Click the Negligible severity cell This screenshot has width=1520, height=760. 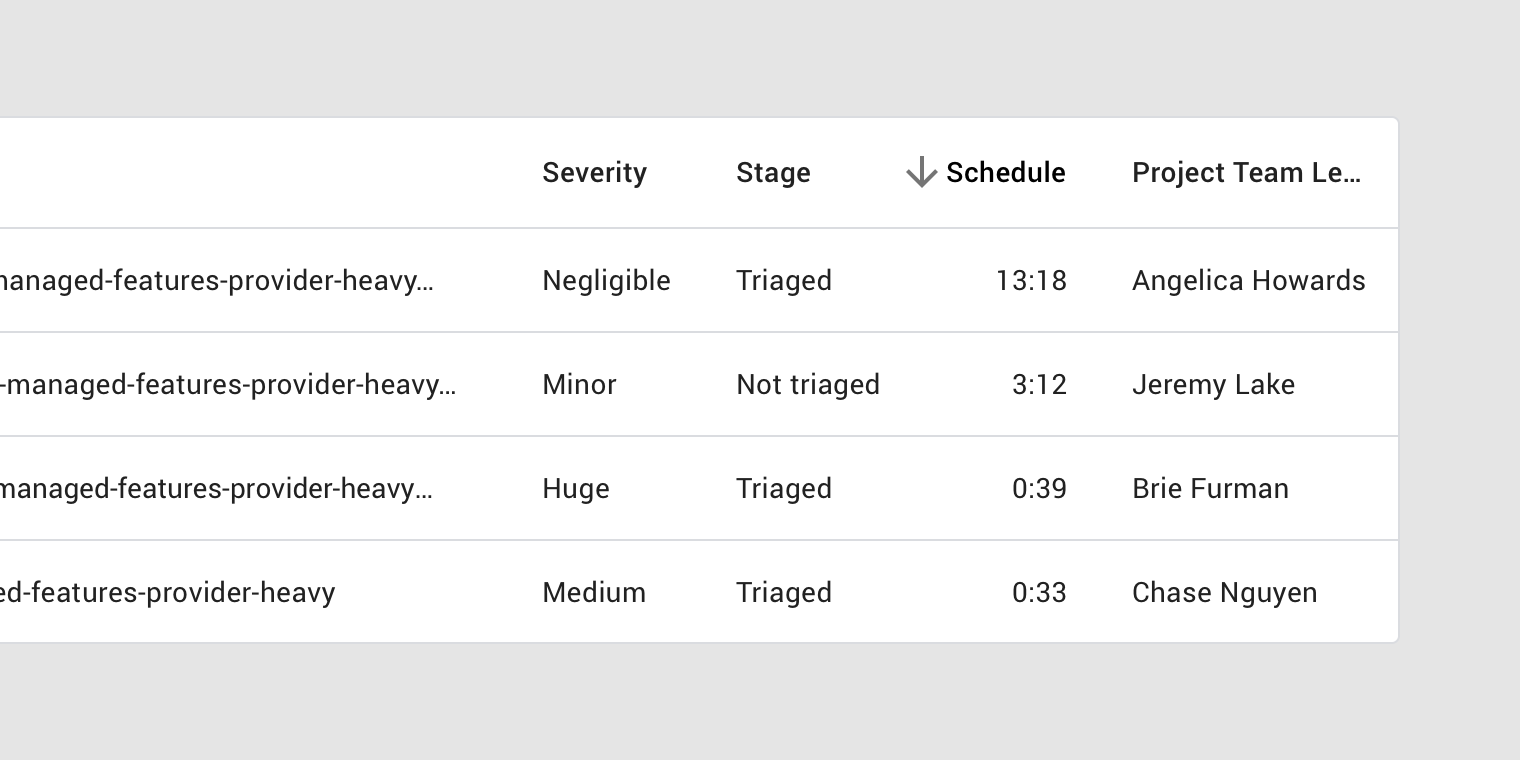606,281
